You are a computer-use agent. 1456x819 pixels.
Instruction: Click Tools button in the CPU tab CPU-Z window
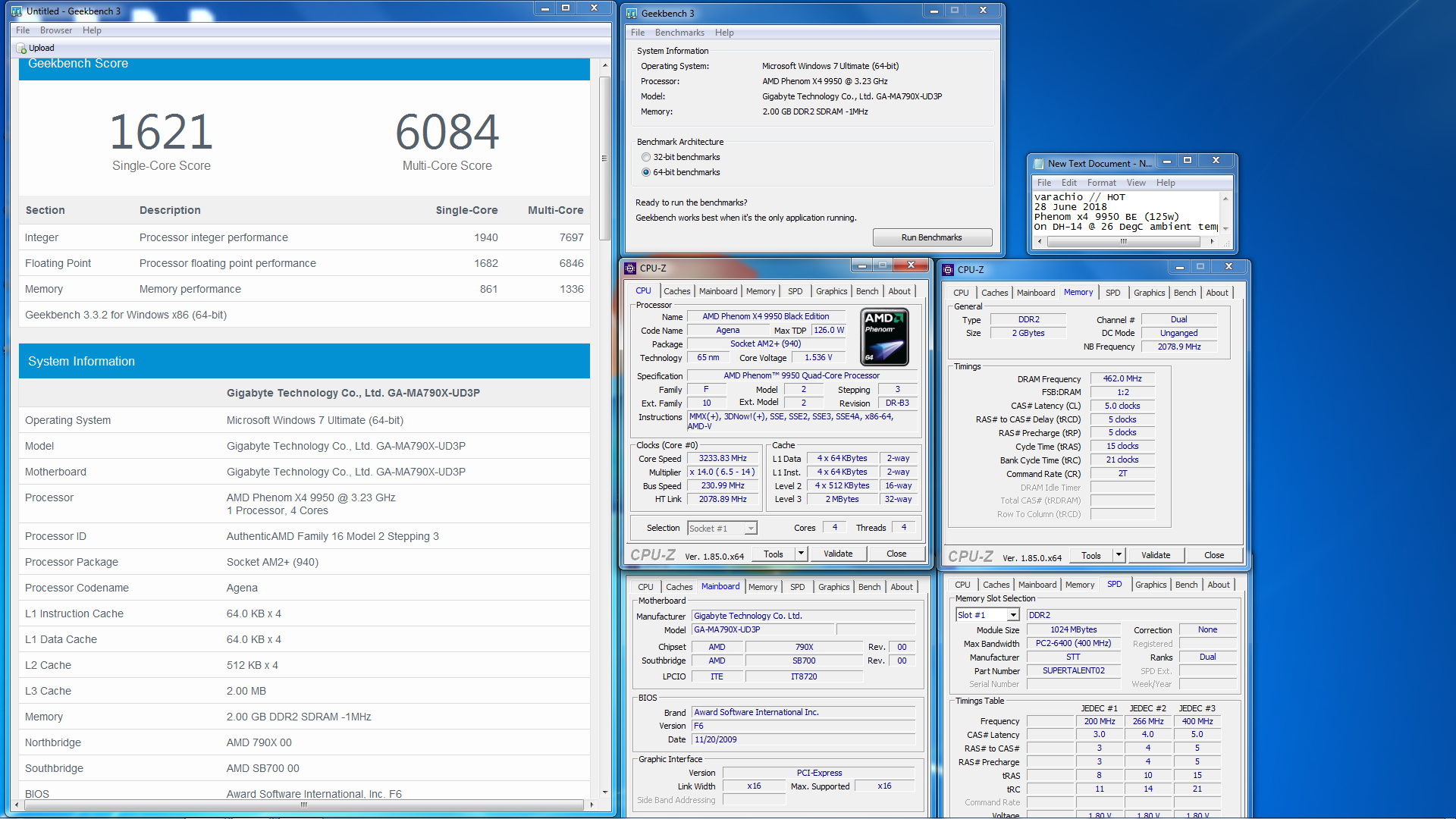point(773,554)
